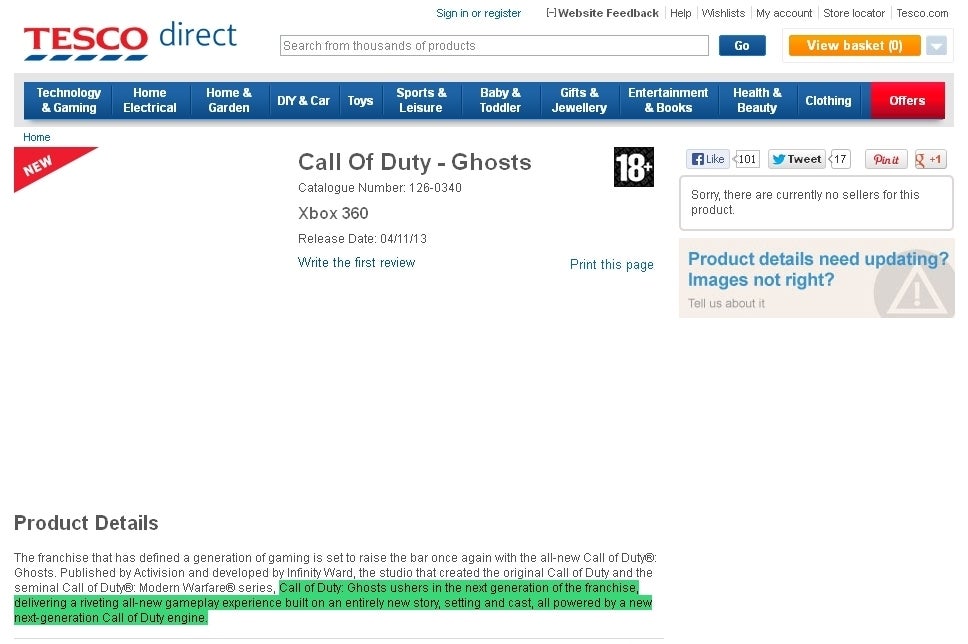Click the Tesco direct logo
Screen dimensions: 968x644
[x=130, y=41]
